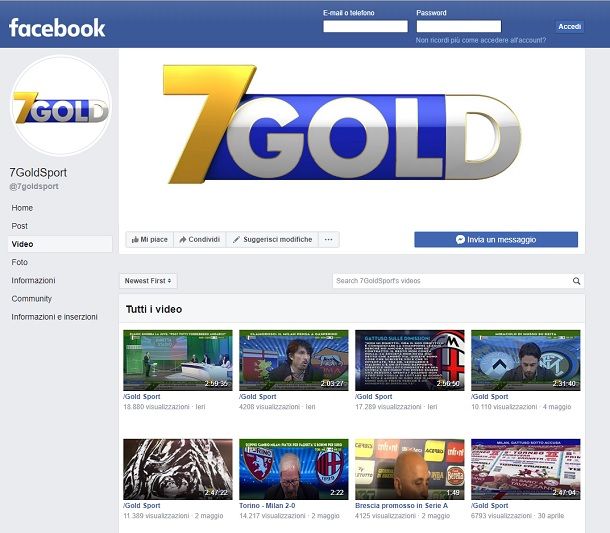The width and height of the screenshot is (610, 533).
Task: Focus the E-mail o telefono field
Action: (x=365, y=26)
